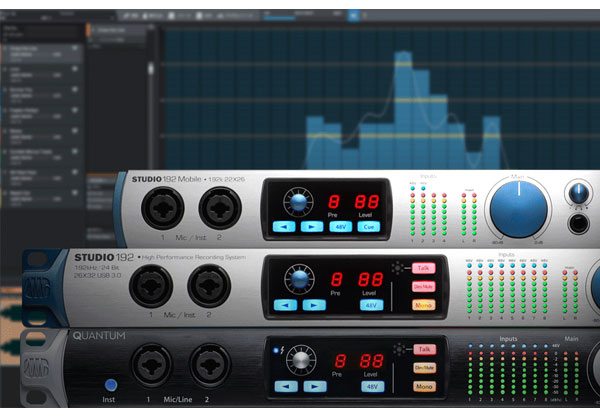Toggle the 48V button on Quantum
Viewport: 600px width, 420px height.
[x=373, y=386]
